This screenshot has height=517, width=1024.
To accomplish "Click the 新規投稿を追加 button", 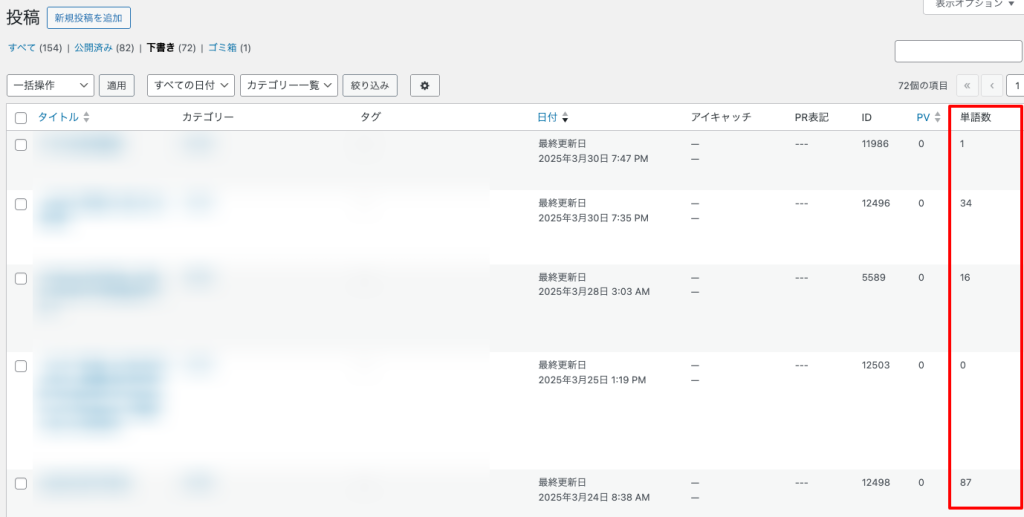I will point(89,18).
